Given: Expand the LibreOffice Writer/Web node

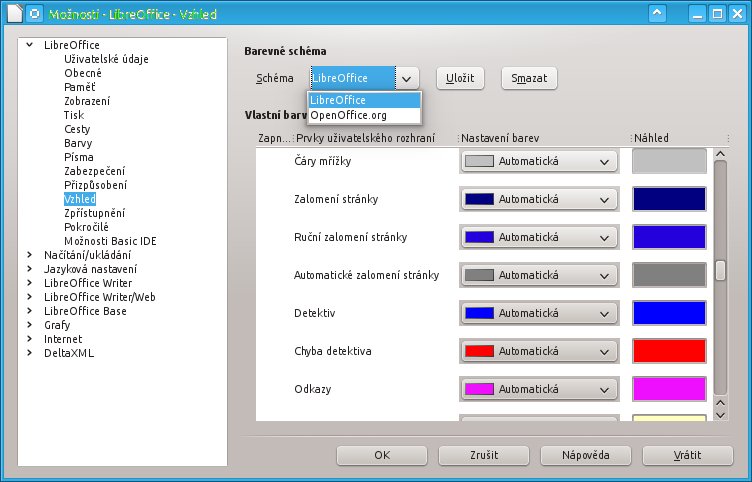Looking at the screenshot, I should tap(30, 296).
